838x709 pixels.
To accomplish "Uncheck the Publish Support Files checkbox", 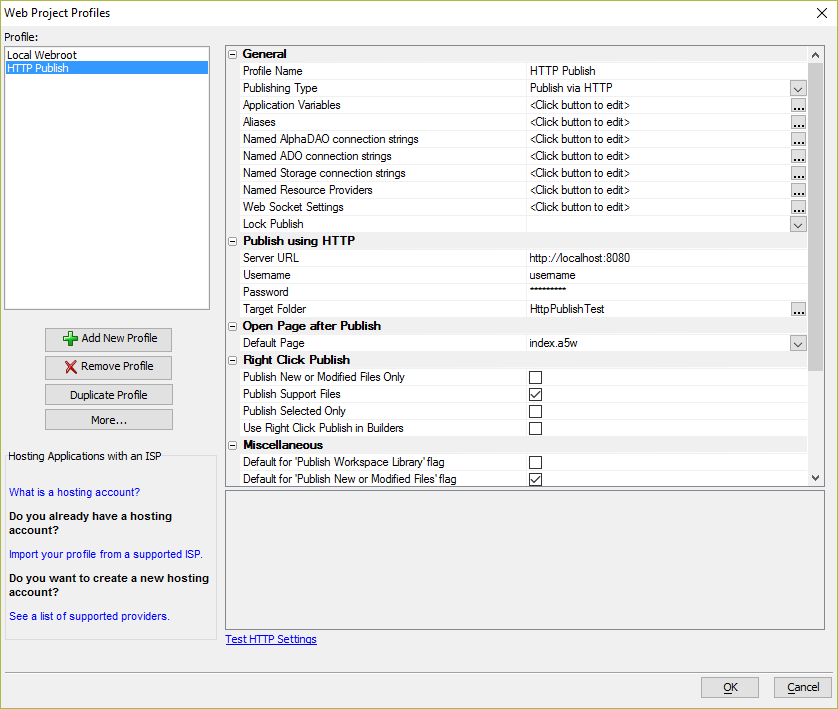I will tap(535, 394).
